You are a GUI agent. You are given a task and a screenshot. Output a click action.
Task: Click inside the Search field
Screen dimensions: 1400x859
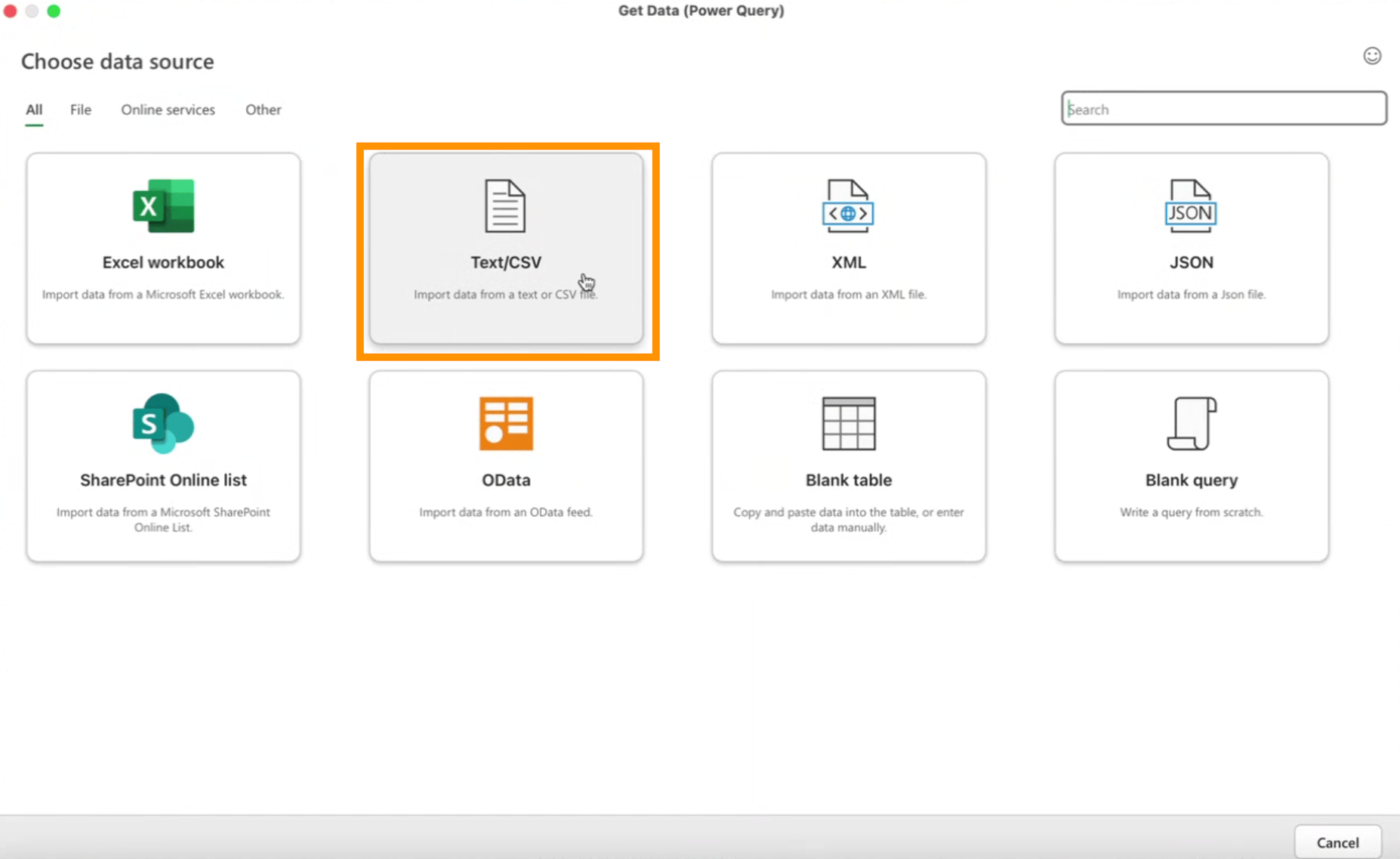pyautogui.click(x=1223, y=109)
